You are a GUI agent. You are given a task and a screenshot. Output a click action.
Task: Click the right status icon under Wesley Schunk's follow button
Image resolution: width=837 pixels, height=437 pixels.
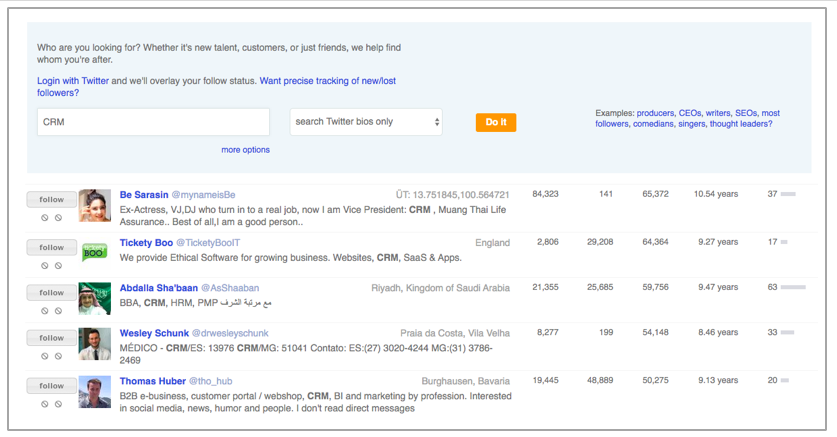(59, 356)
